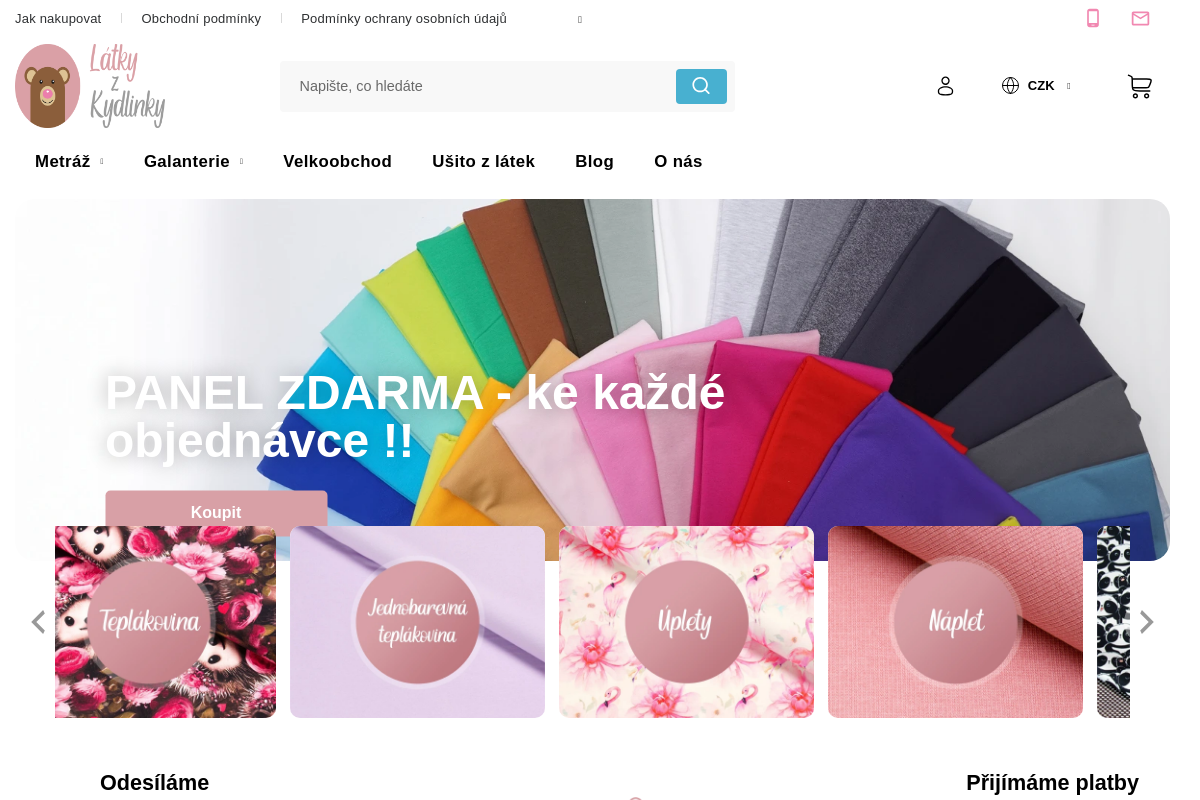Click the pink phone icon
This screenshot has height=800, width=1200.
point(1093,18)
